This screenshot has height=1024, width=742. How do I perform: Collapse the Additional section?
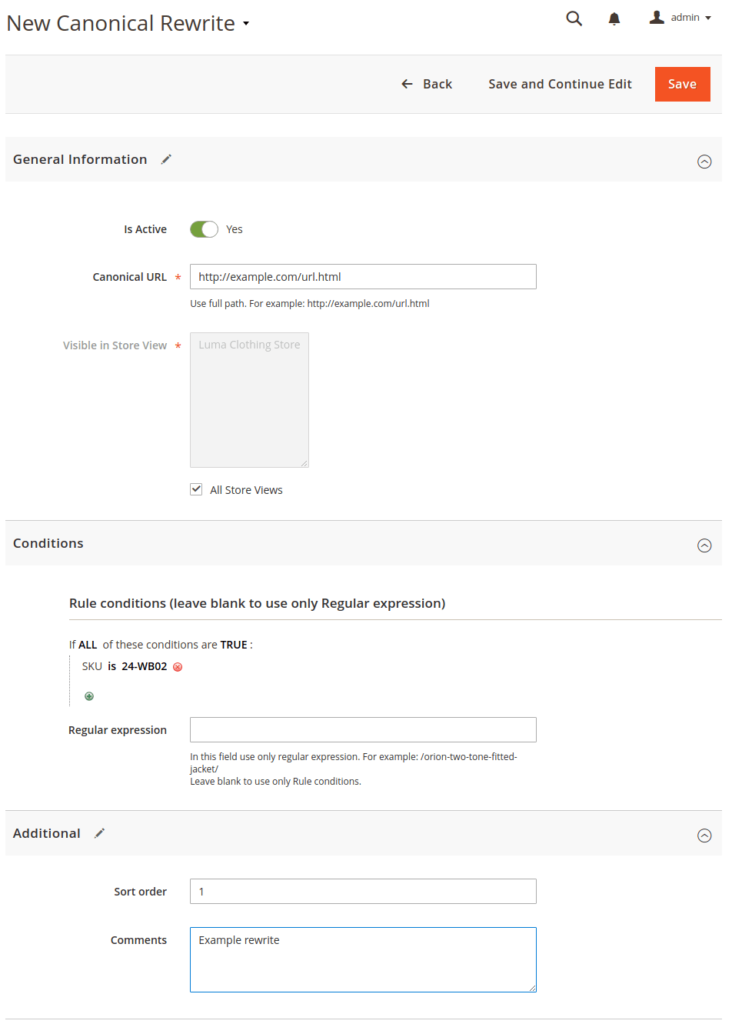point(704,835)
